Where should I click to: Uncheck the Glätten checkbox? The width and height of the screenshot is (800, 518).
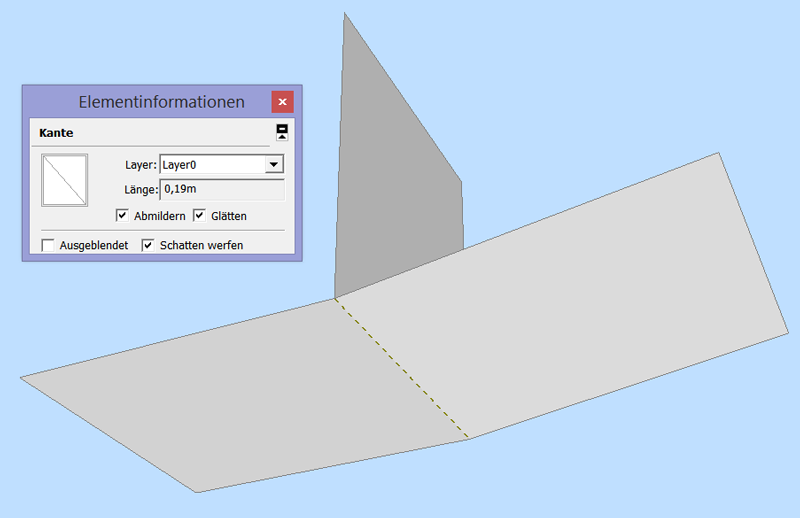[199, 215]
